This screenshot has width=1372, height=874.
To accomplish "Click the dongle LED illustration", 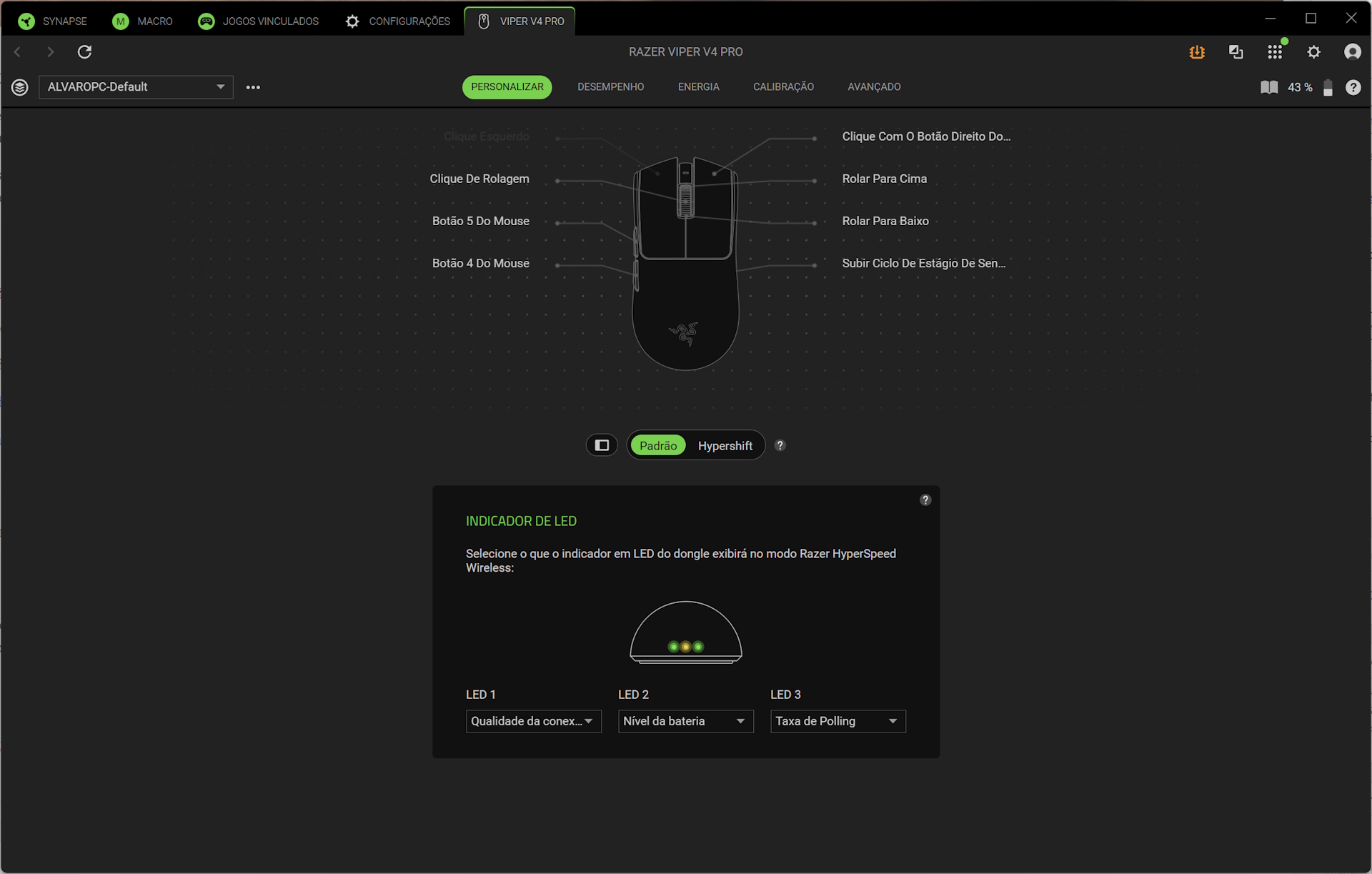I will click(685, 632).
